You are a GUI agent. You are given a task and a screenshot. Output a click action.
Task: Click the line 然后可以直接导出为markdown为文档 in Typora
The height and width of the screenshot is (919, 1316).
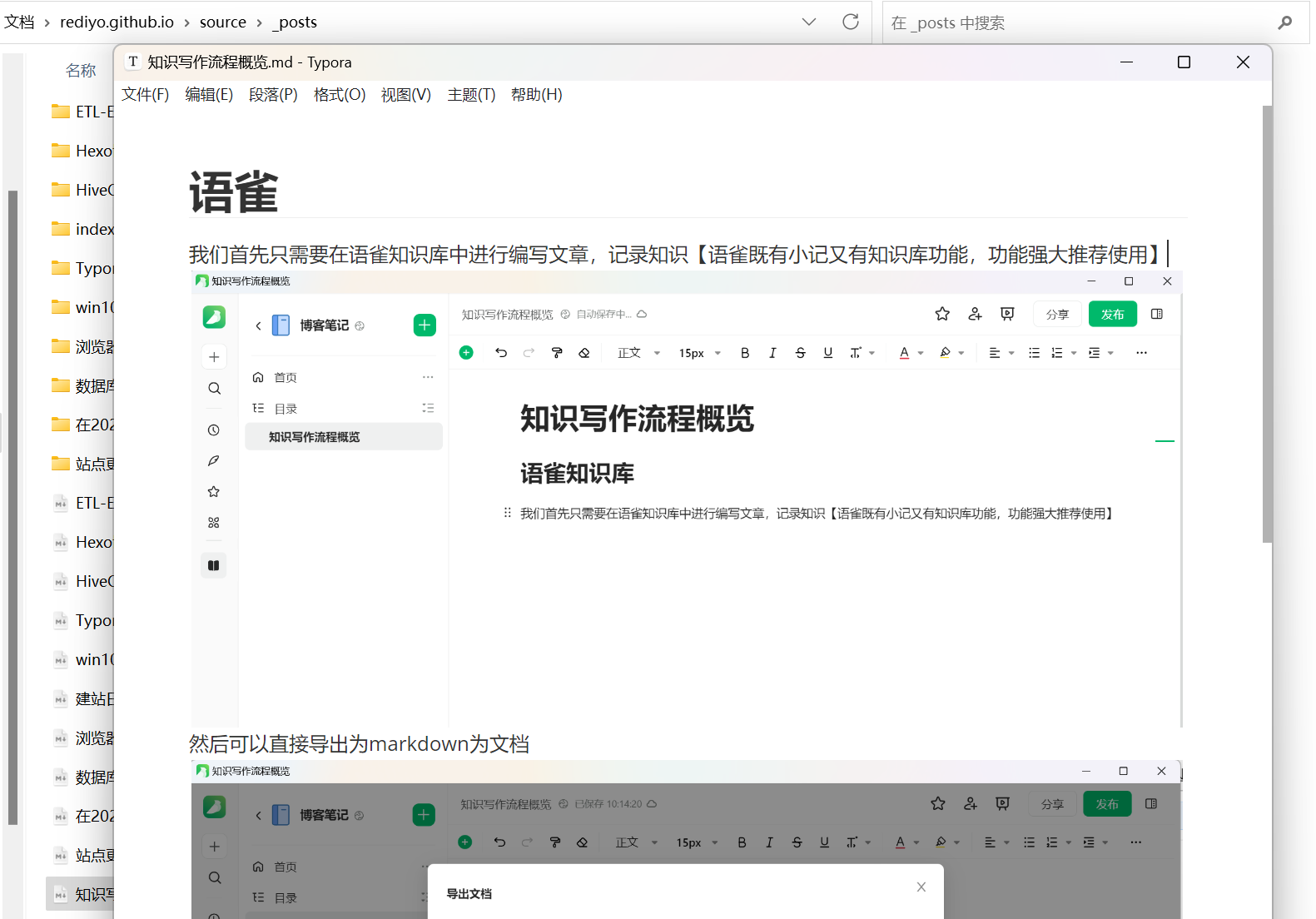click(x=359, y=743)
